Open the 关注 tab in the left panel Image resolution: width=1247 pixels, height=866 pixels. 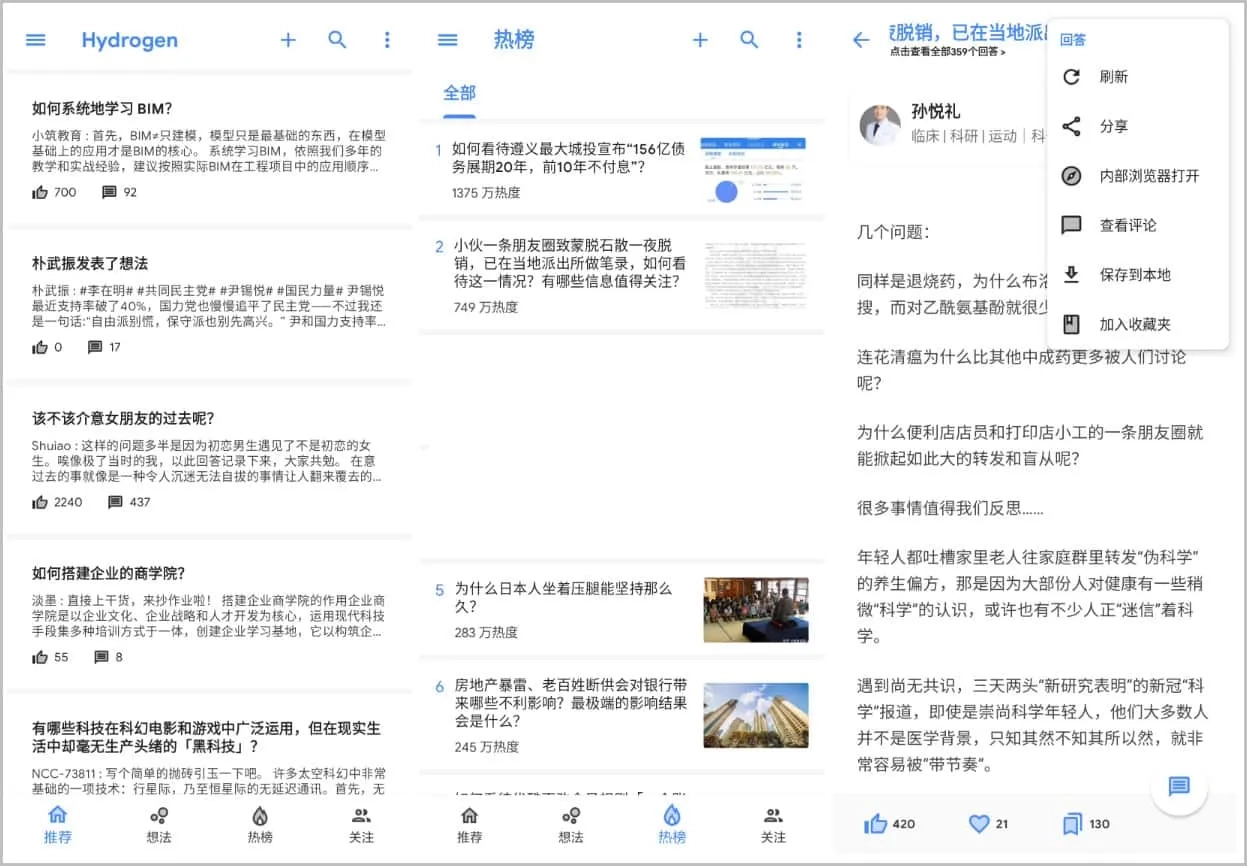point(361,824)
